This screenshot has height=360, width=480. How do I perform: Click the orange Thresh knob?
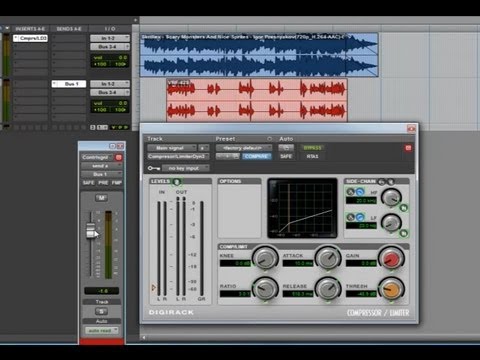tap(391, 289)
